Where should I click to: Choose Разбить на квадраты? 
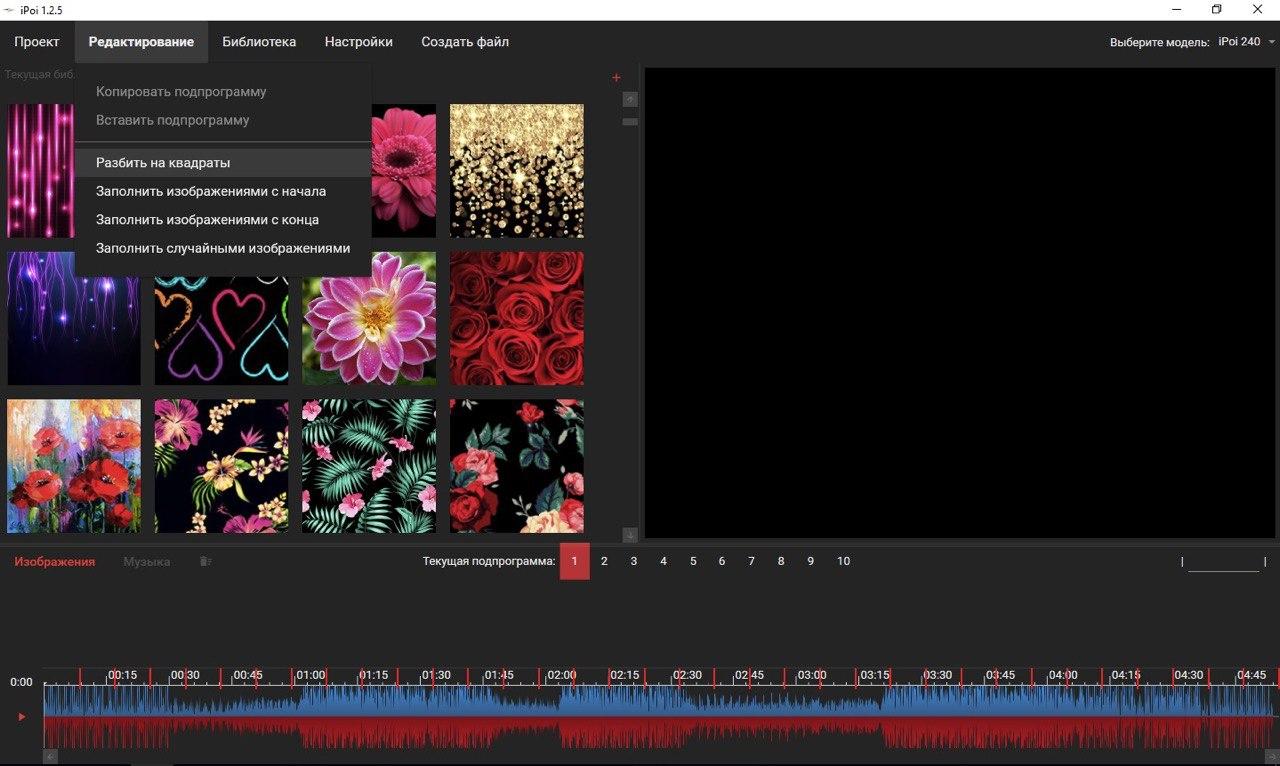[223, 162]
